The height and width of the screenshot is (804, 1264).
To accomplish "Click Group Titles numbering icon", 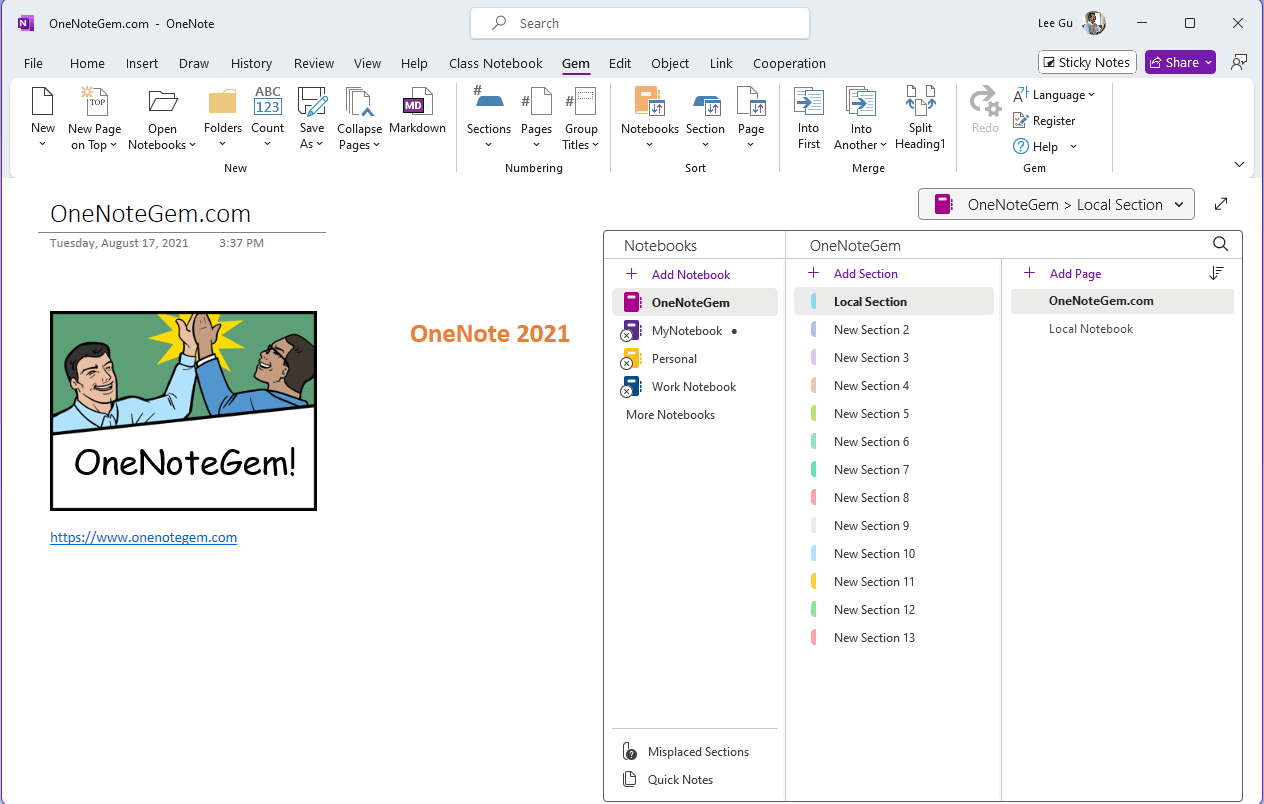I will (581, 102).
